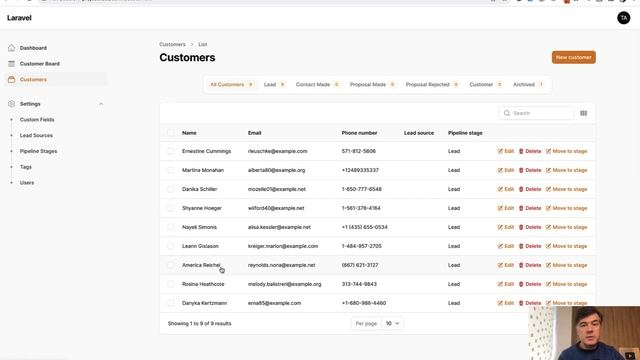Screen dimensions: 640x360
Task: Click the Phone number column header
Action: (x=359, y=133)
